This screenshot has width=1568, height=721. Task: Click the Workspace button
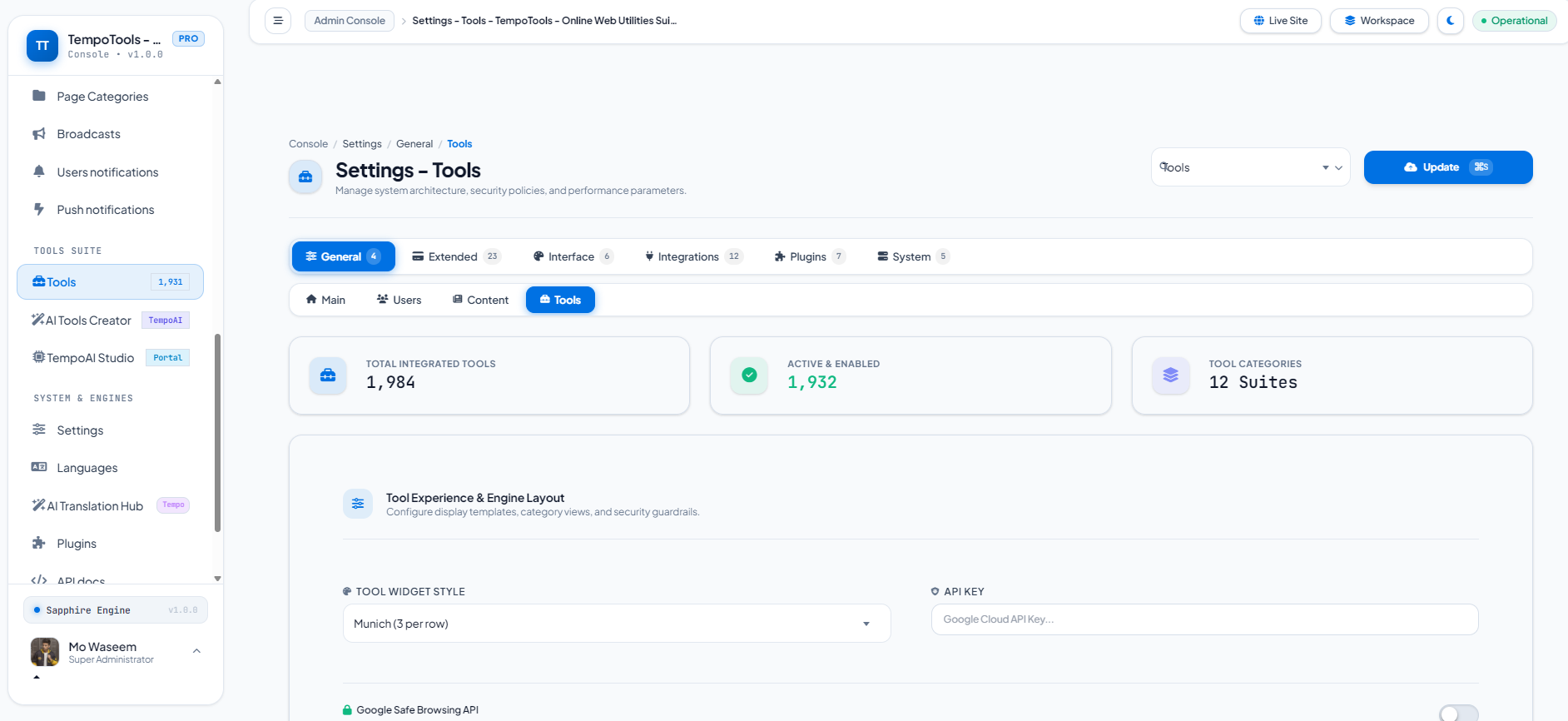1379,21
